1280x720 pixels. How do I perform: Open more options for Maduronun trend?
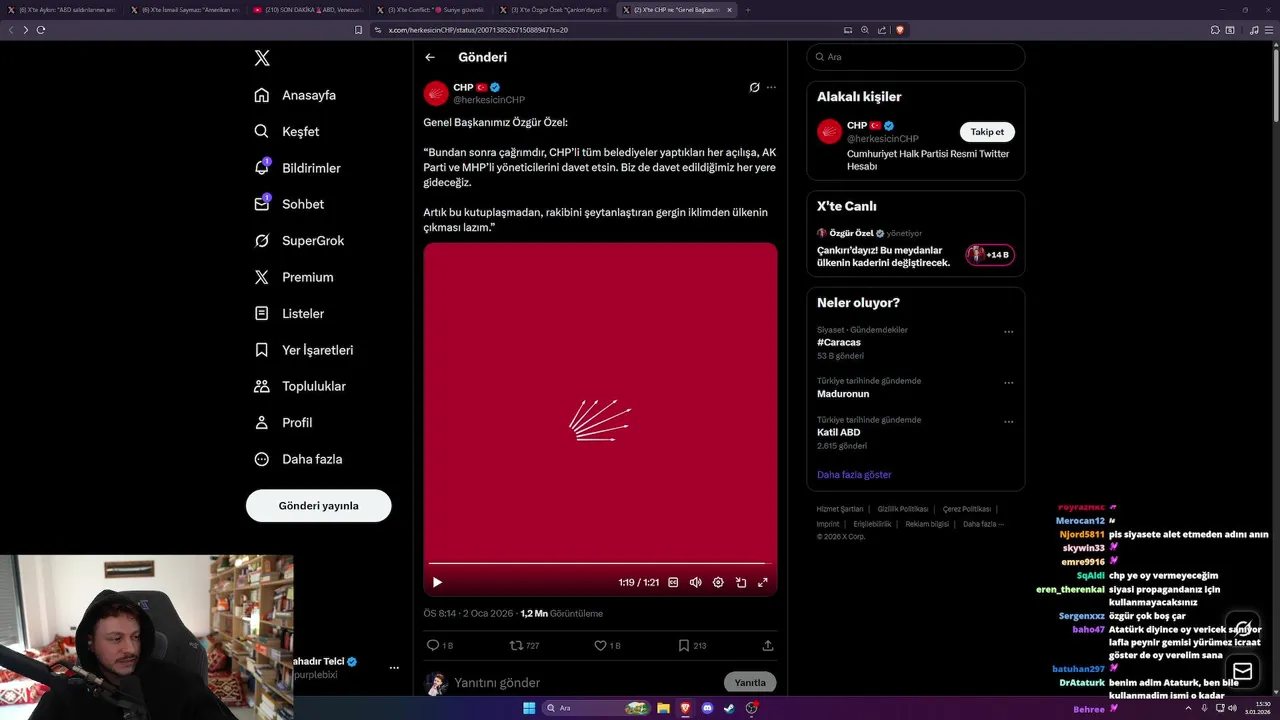1008,383
